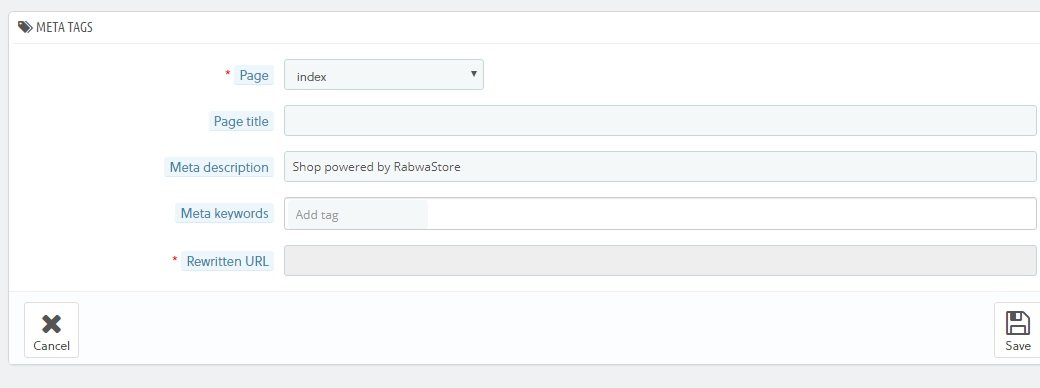Open the Page dropdown showing index
Viewport: 1040px width, 388px height.
click(384, 75)
